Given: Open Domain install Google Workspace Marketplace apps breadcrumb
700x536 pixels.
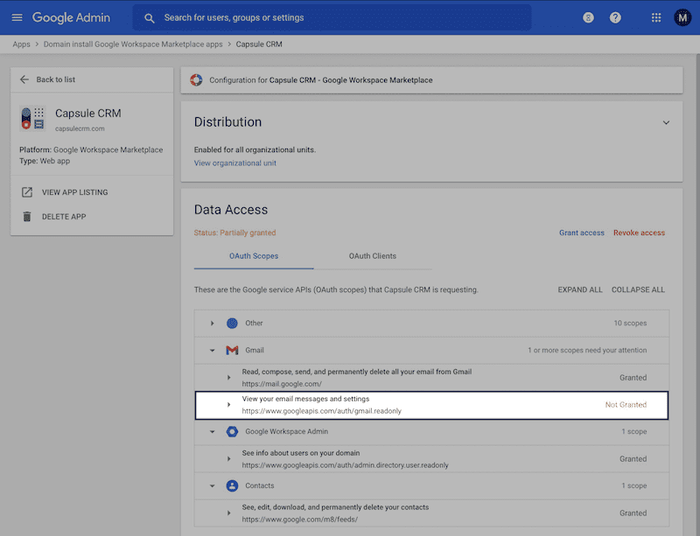Looking at the screenshot, I should pos(133,44).
